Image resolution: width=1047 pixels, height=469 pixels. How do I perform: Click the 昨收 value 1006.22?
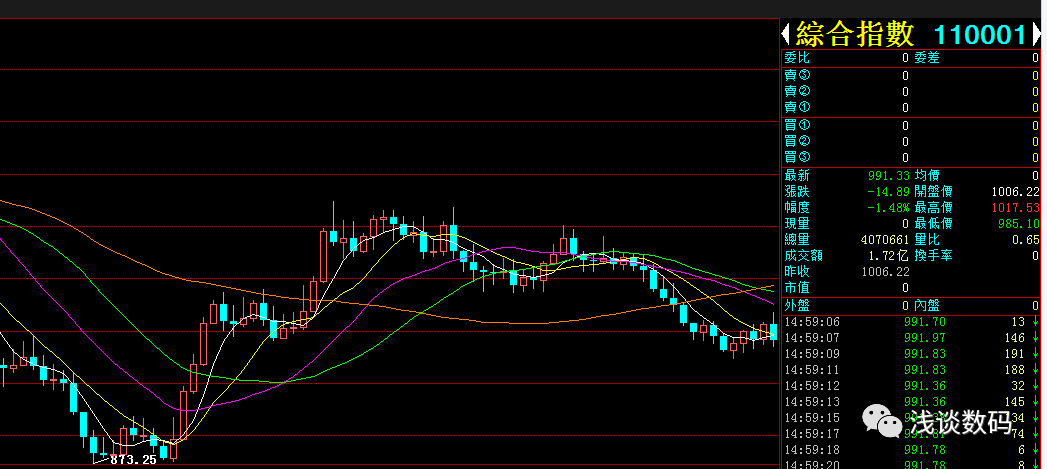point(885,272)
